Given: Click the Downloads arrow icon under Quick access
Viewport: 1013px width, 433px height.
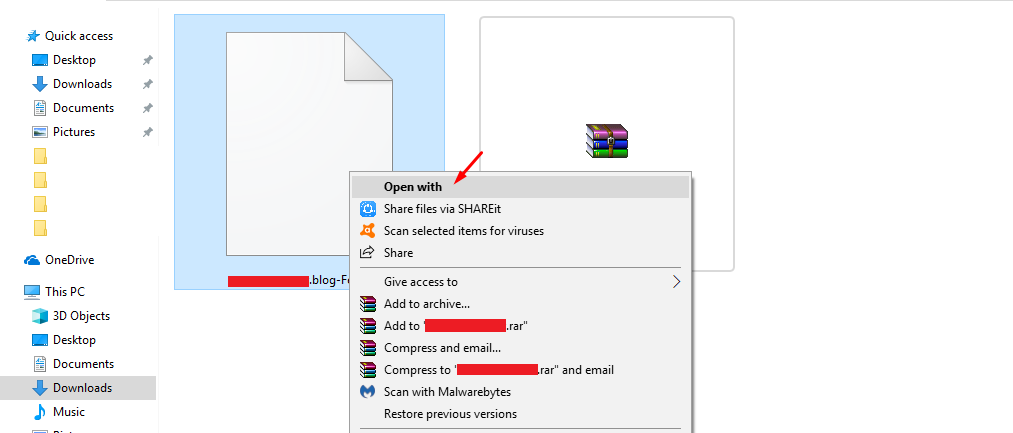Looking at the screenshot, I should tap(40, 84).
